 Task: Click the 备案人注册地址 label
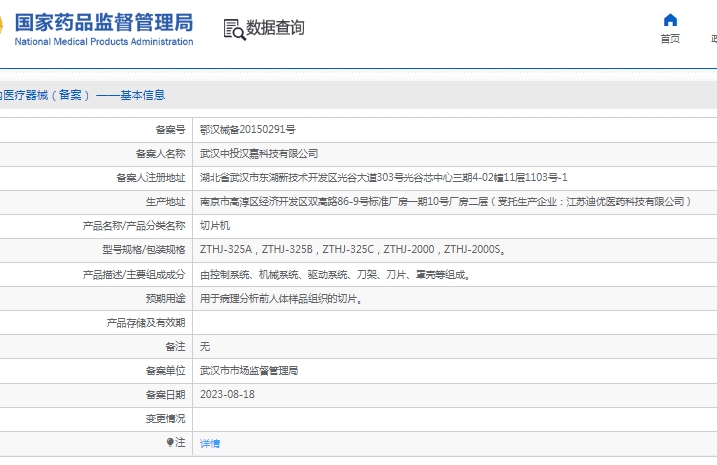tap(151, 178)
